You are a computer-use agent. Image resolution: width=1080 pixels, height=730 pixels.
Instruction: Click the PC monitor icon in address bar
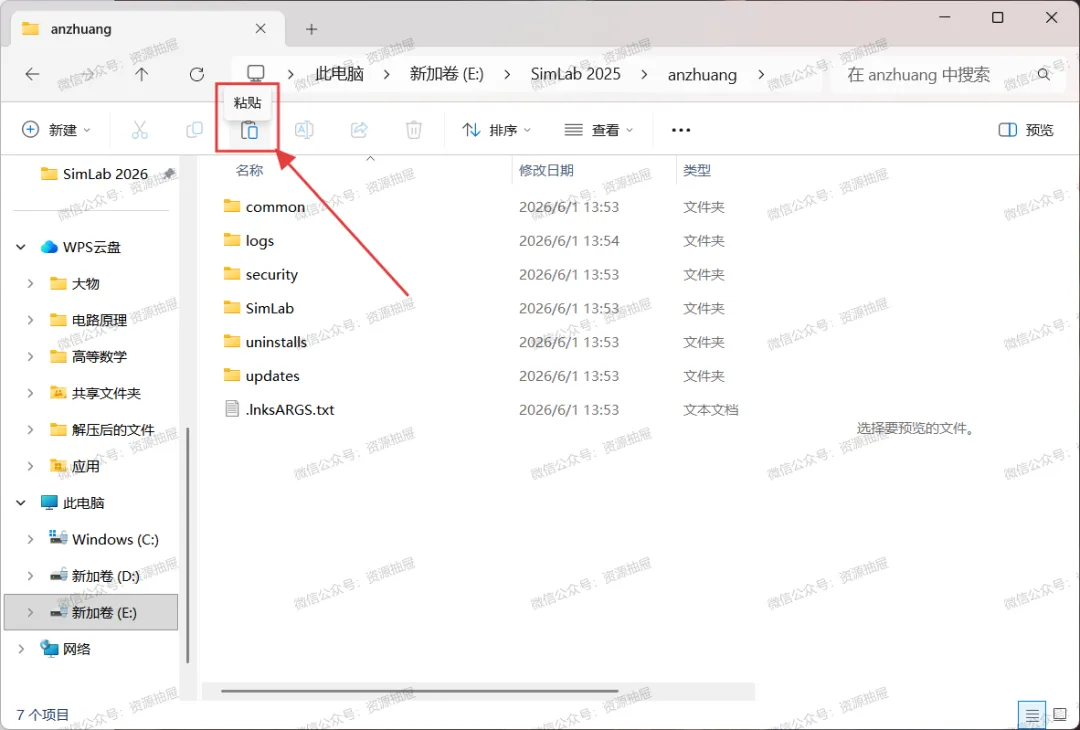tap(256, 73)
